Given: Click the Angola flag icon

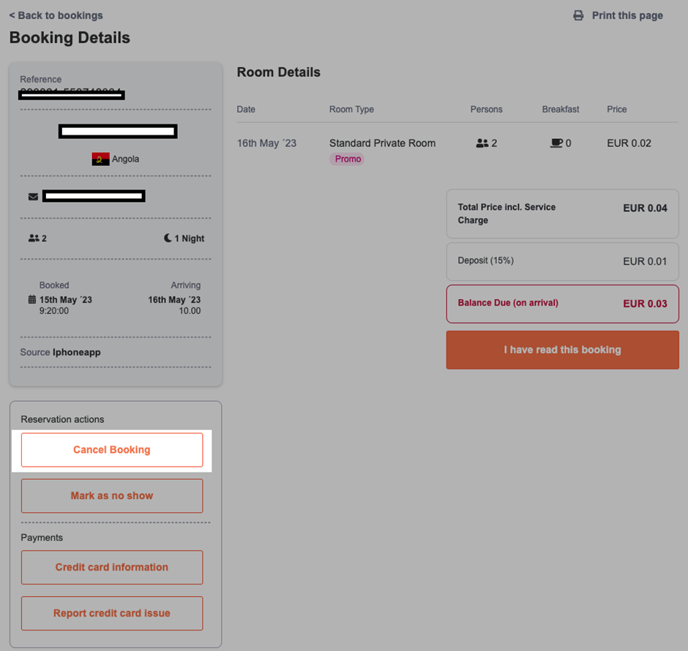Looking at the screenshot, I should pyautogui.click(x=100, y=159).
